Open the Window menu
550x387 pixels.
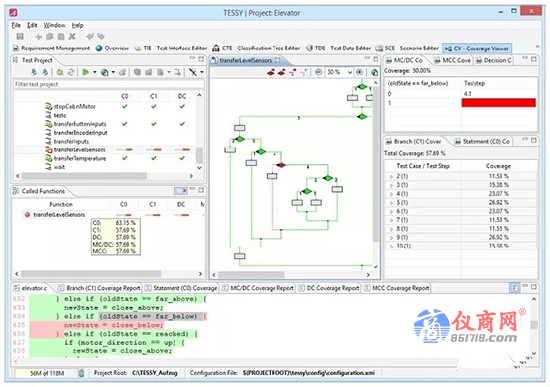(54, 25)
